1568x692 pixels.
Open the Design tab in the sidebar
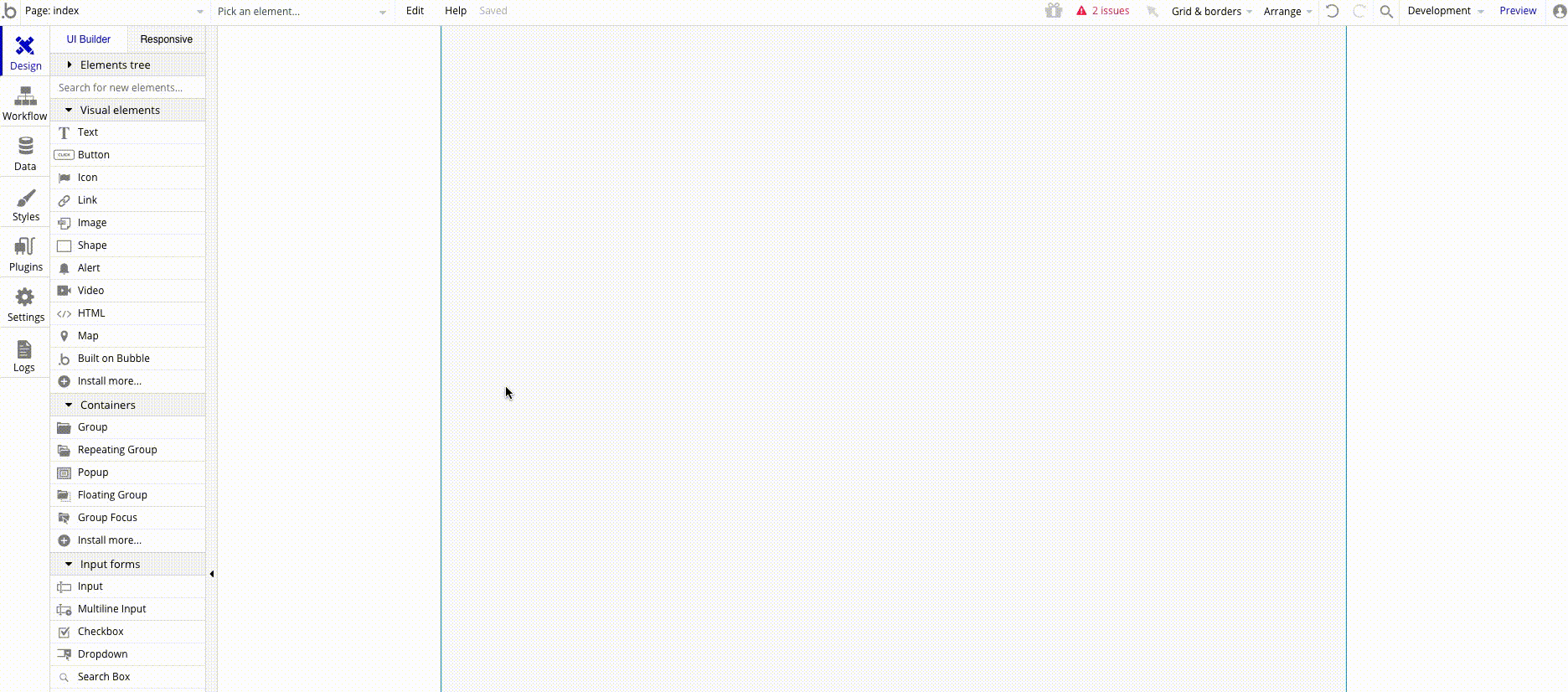click(25, 52)
